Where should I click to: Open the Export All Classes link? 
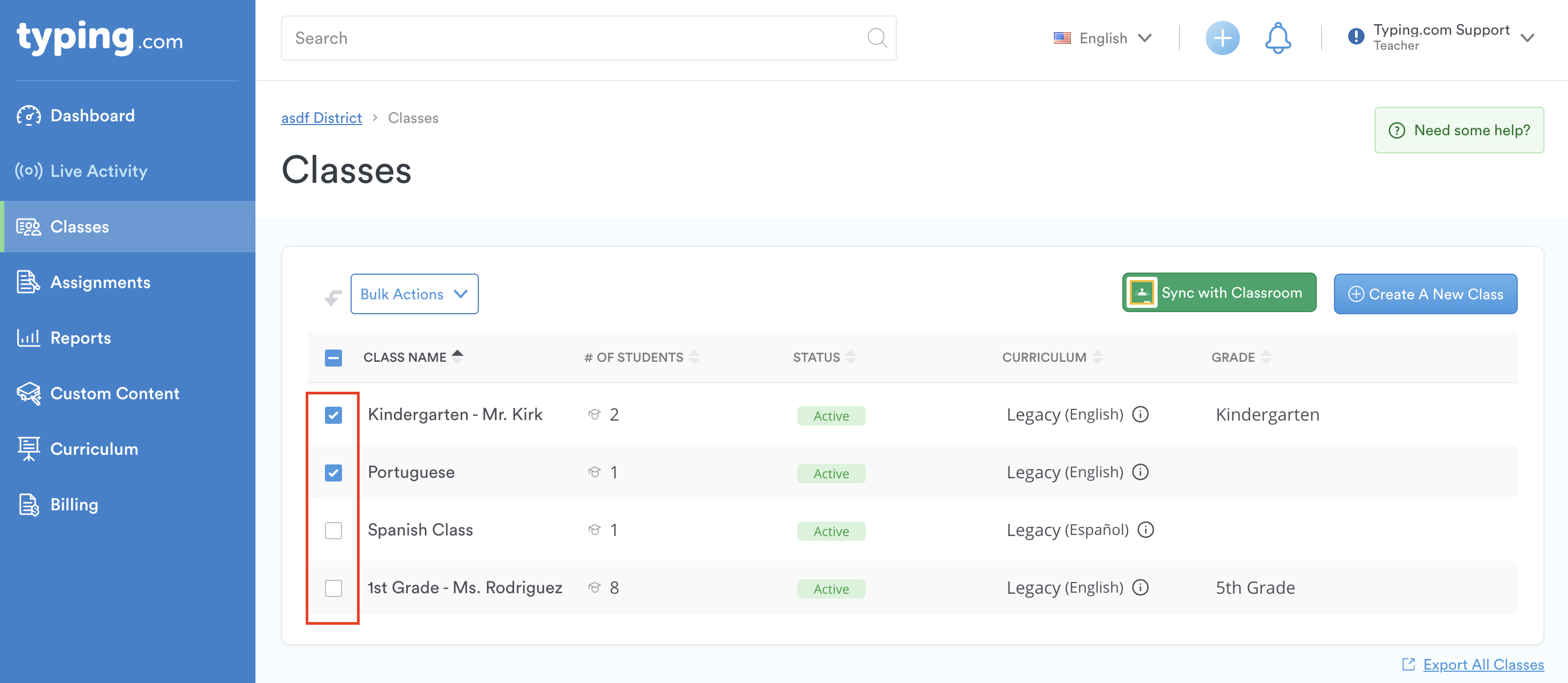click(1483, 664)
